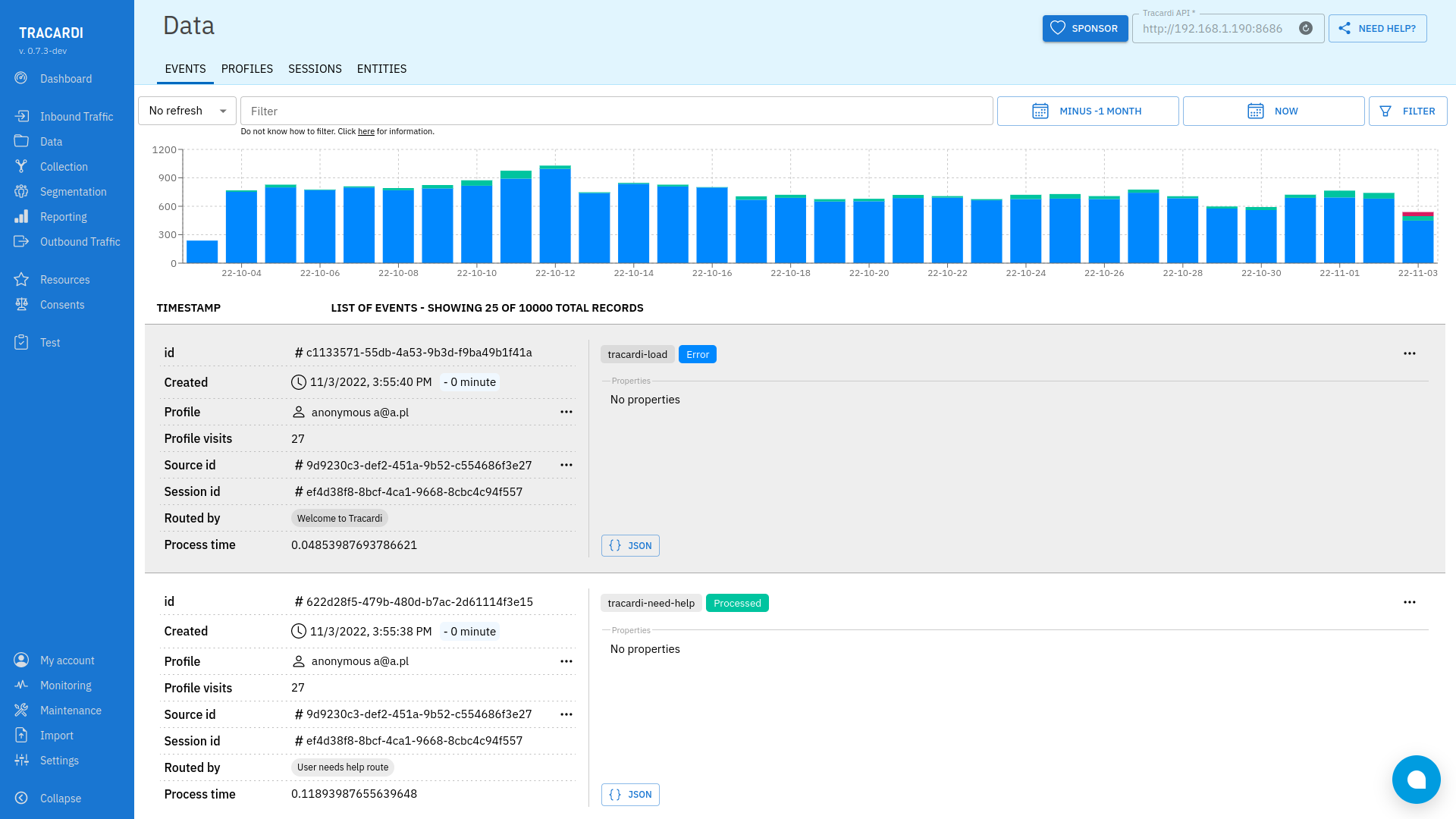Viewport: 1456px width, 819px height.
Task: Open the Dashboard sidebar icon
Action: point(21,78)
